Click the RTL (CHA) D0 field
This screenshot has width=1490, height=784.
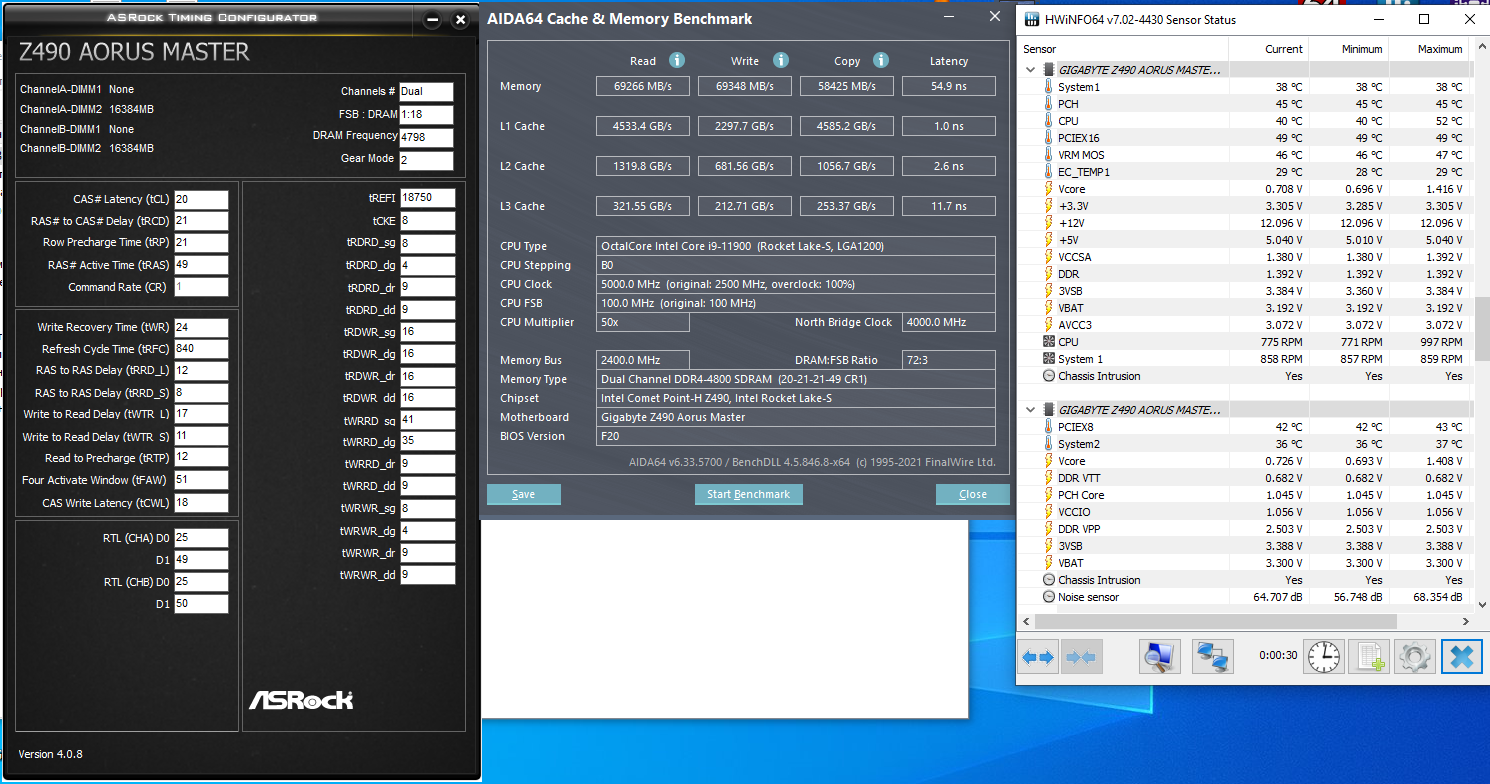pyautogui.click(x=201, y=538)
